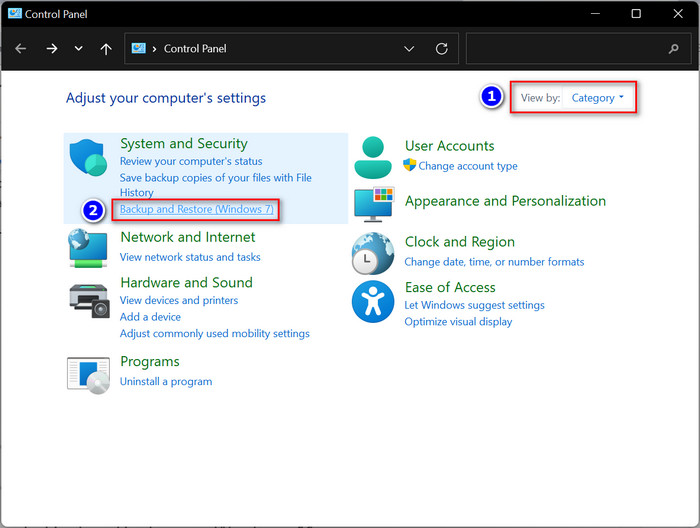Image resolution: width=700 pixels, height=528 pixels.
Task: Open the View by Category dropdown
Action: (597, 98)
